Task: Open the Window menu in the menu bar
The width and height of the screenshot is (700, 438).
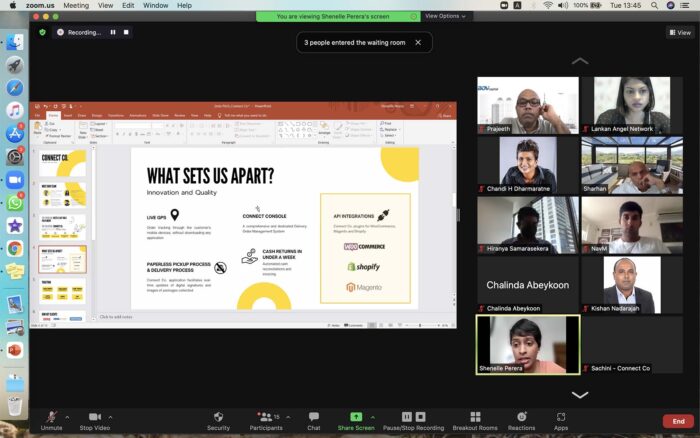Action: click(x=154, y=5)
